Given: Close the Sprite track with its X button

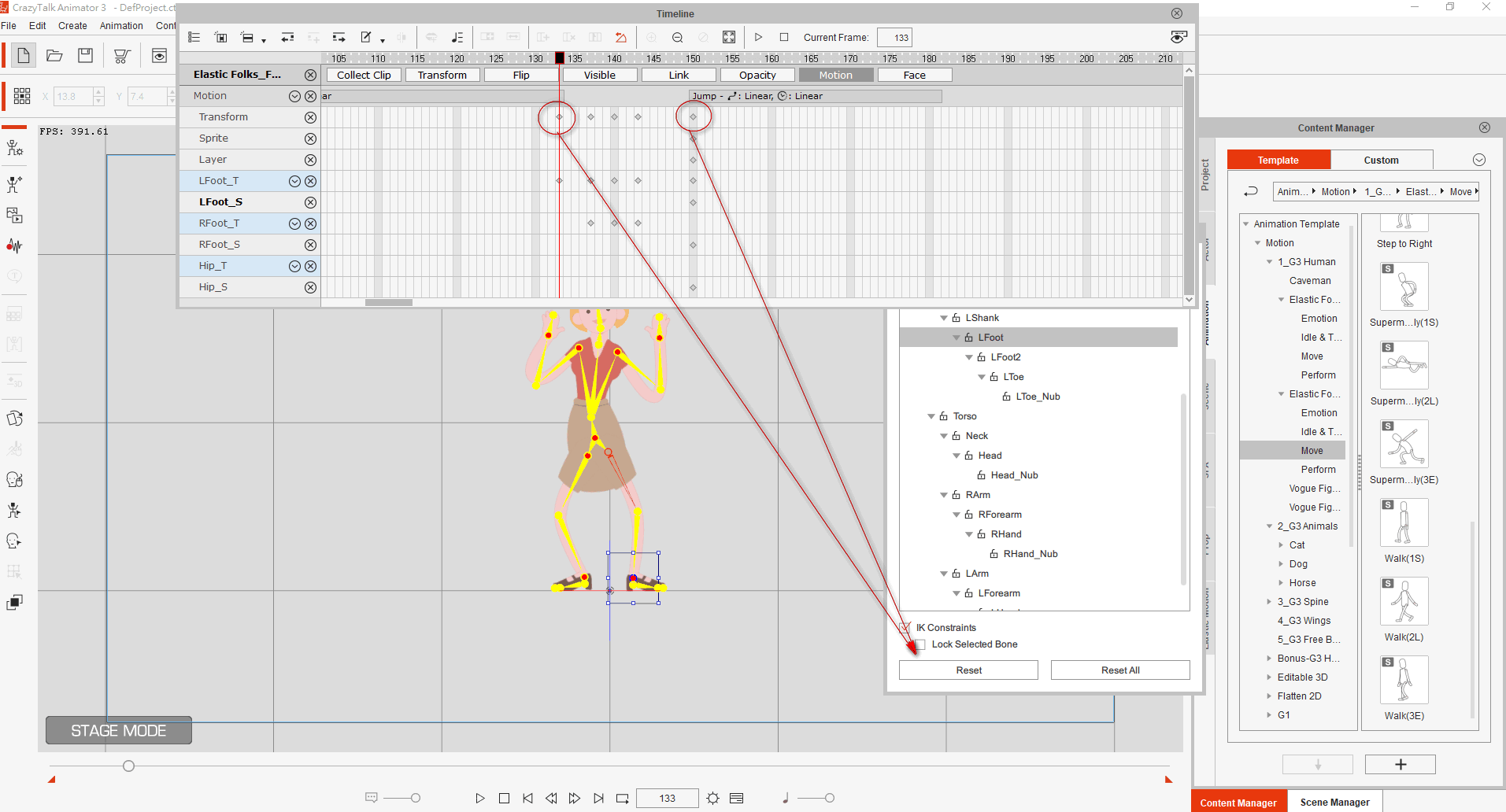Looking at the screenshot, I should (310, 138).
